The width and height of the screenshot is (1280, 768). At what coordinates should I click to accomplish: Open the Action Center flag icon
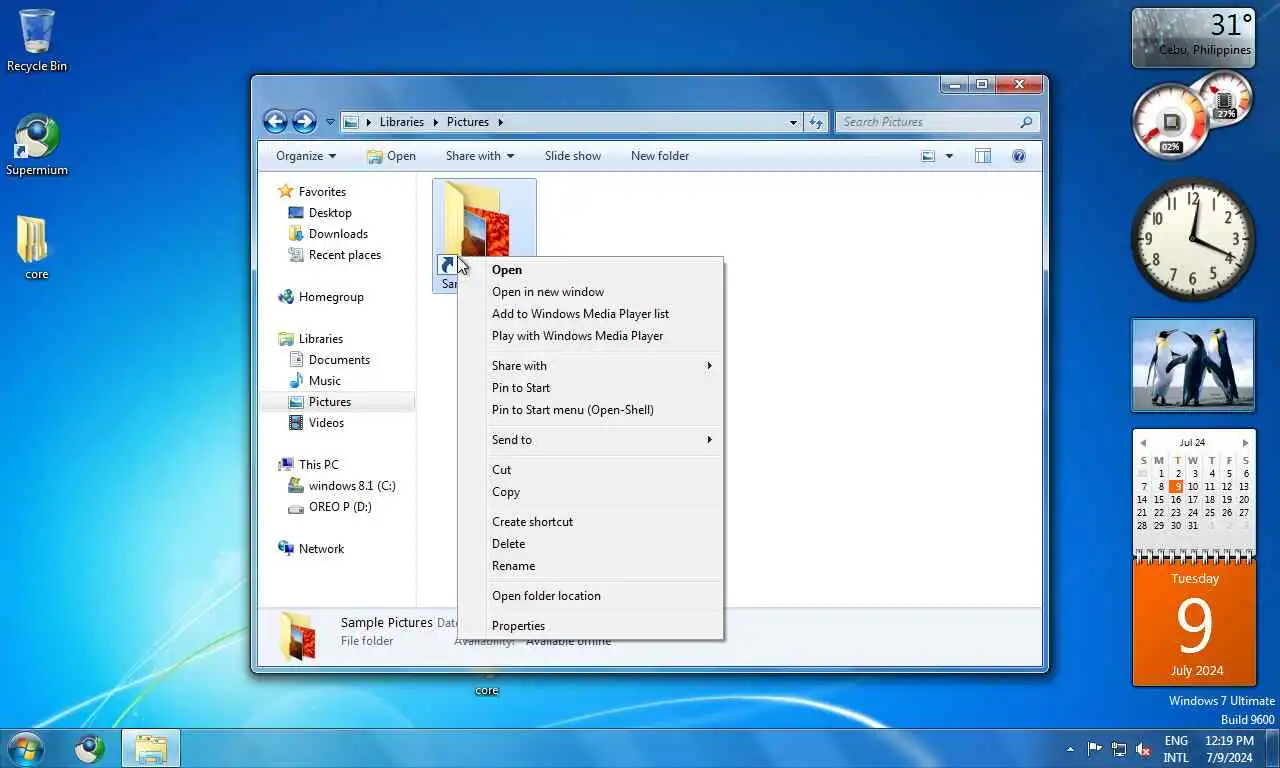pos(1095,749)
